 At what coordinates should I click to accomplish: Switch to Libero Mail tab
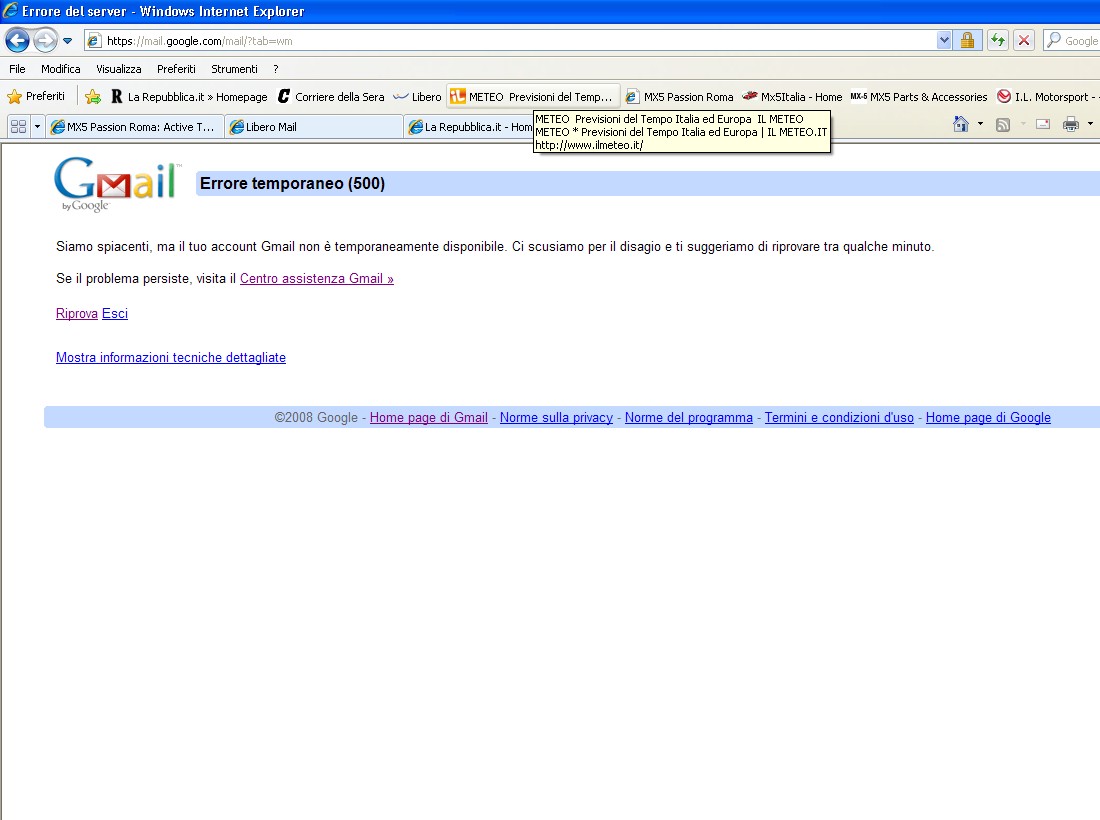(314, 126)
